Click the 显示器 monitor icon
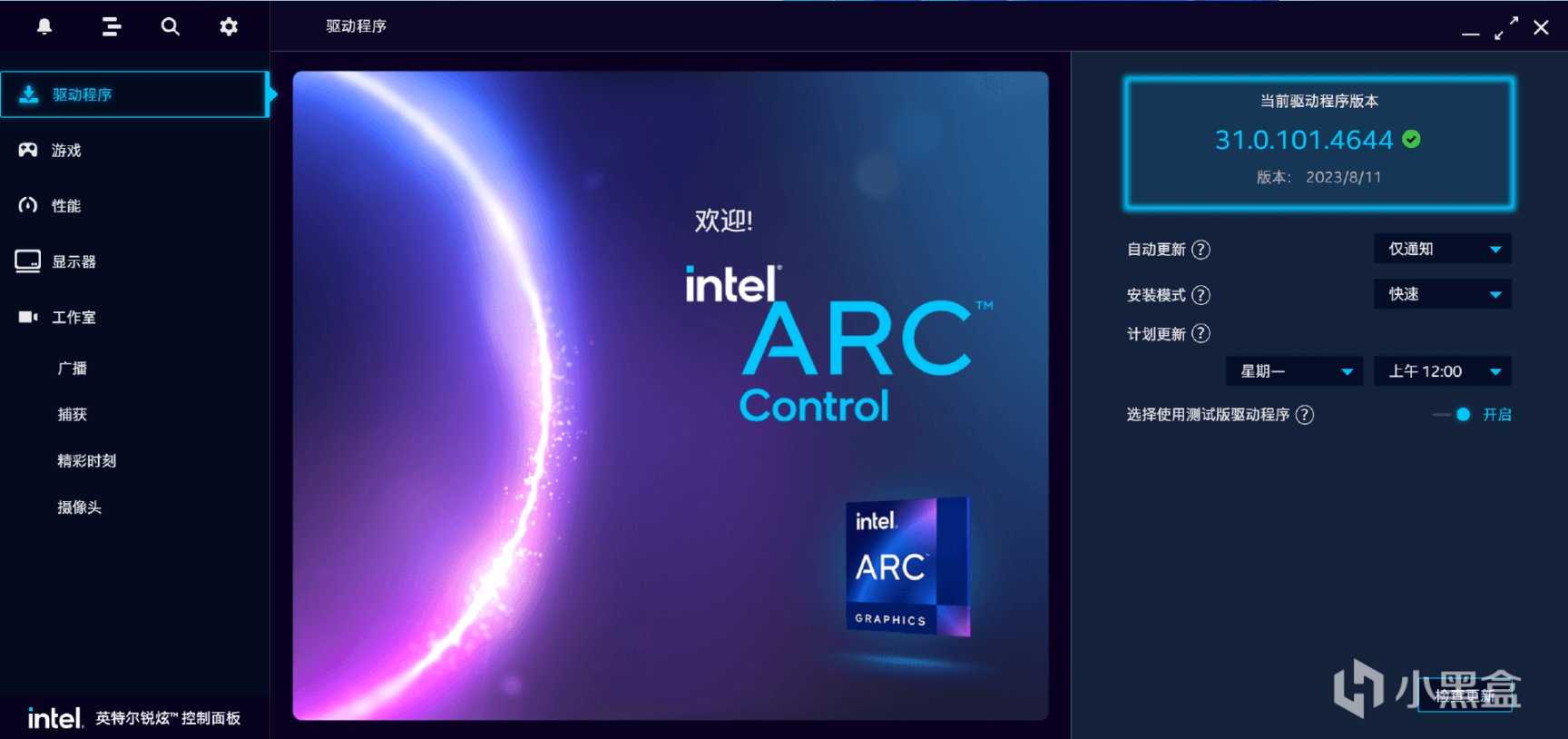1568x739 pixels. click(x=28, y=261)
